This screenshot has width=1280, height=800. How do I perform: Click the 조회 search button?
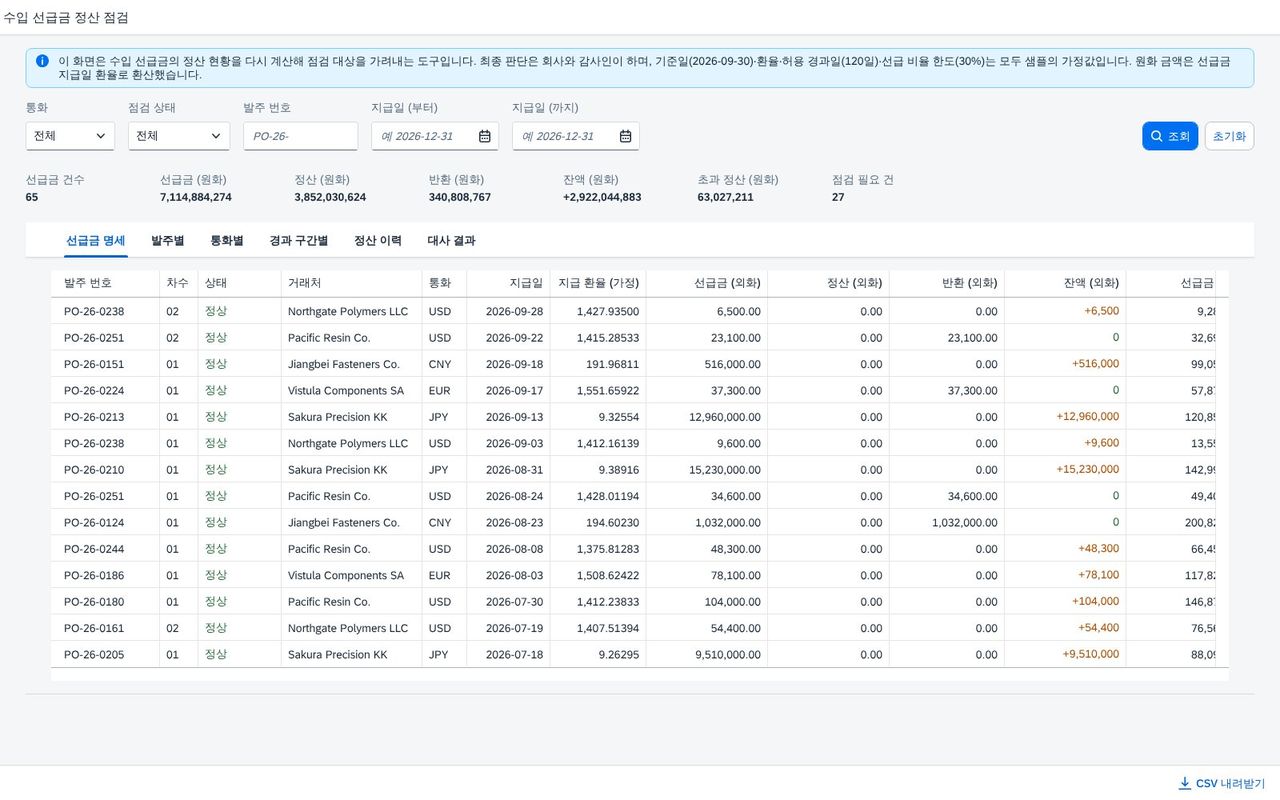click(x=1170, y=136)
